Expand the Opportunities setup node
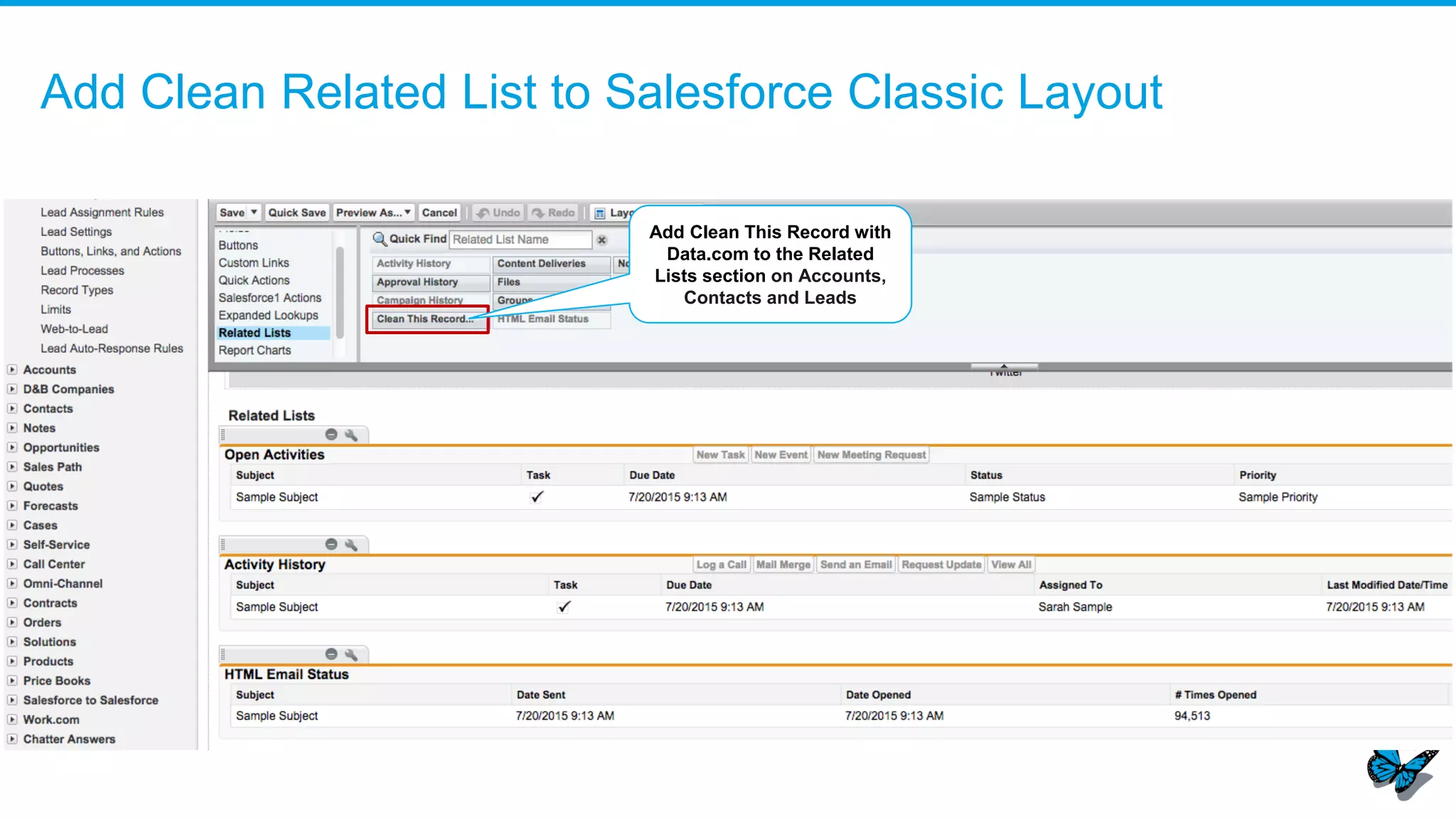Screen dimensions: 1456x819 click(12, 447)
